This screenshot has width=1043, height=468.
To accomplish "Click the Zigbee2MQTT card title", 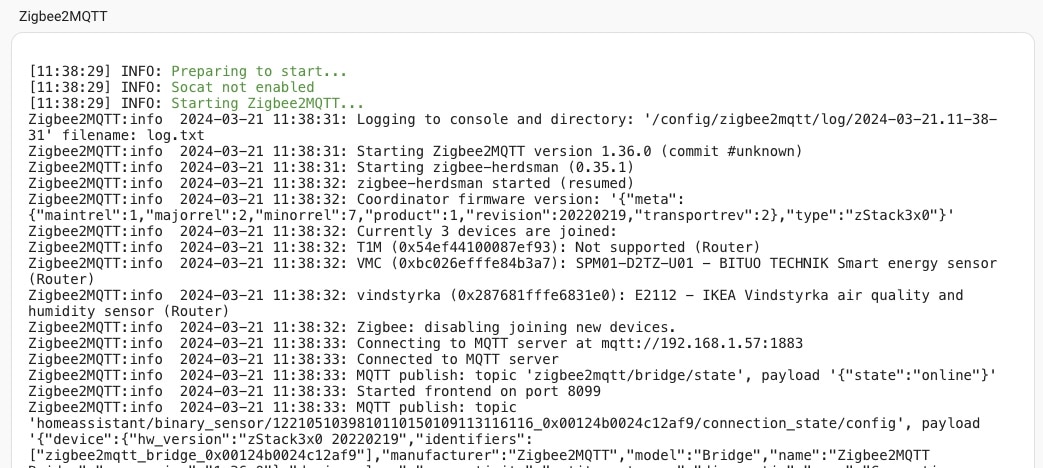I will click(63, 17).
